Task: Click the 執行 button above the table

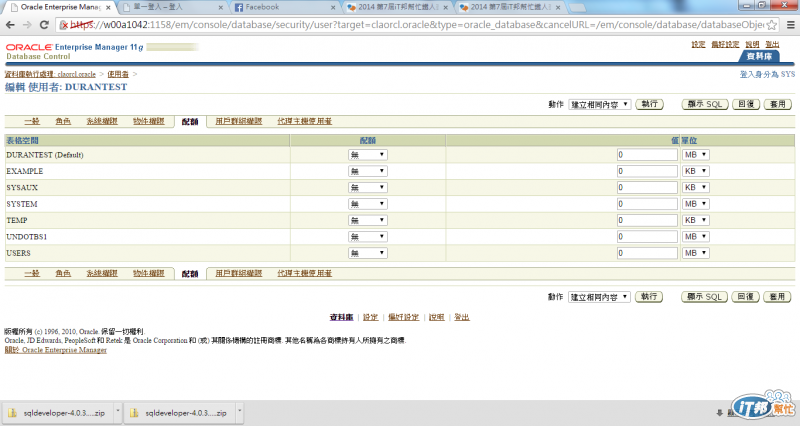Action: tap(649, 104)
